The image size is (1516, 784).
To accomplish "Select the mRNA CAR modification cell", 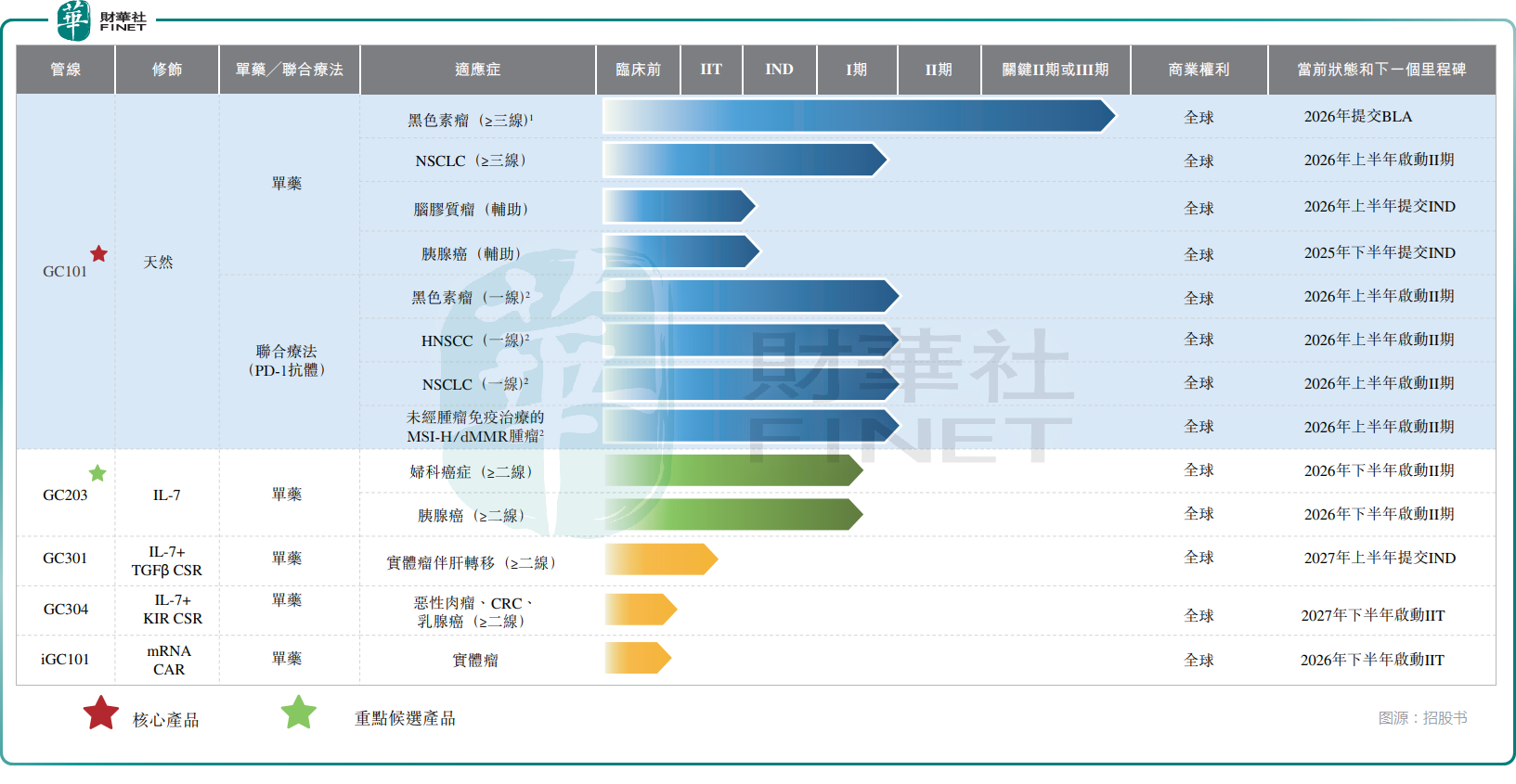I will [x=168, y=660].
